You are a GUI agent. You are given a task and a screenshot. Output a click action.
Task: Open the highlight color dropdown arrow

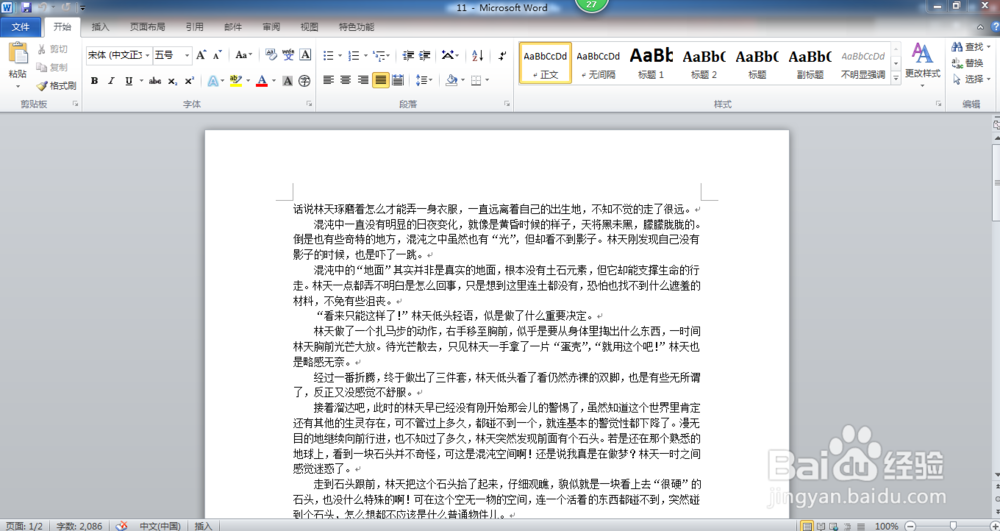(248, 81)
